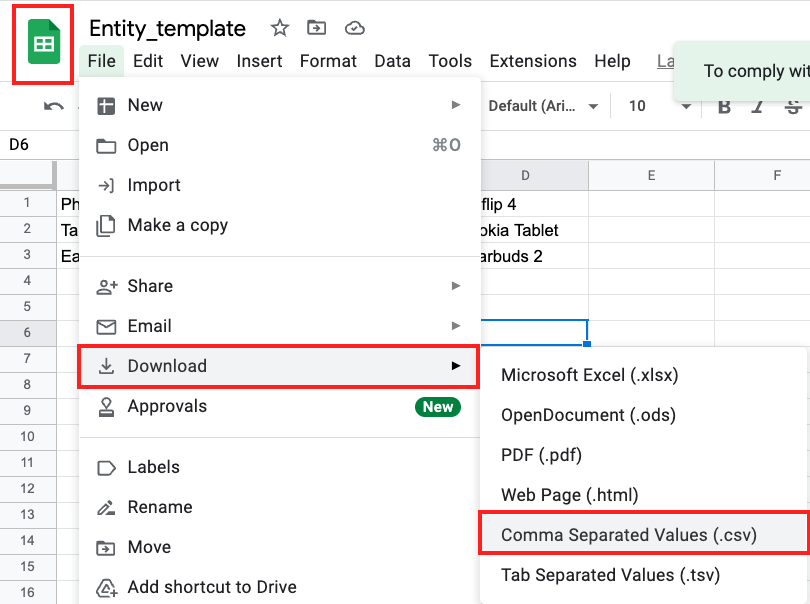Open the Extensions menu

pos(533,61)
